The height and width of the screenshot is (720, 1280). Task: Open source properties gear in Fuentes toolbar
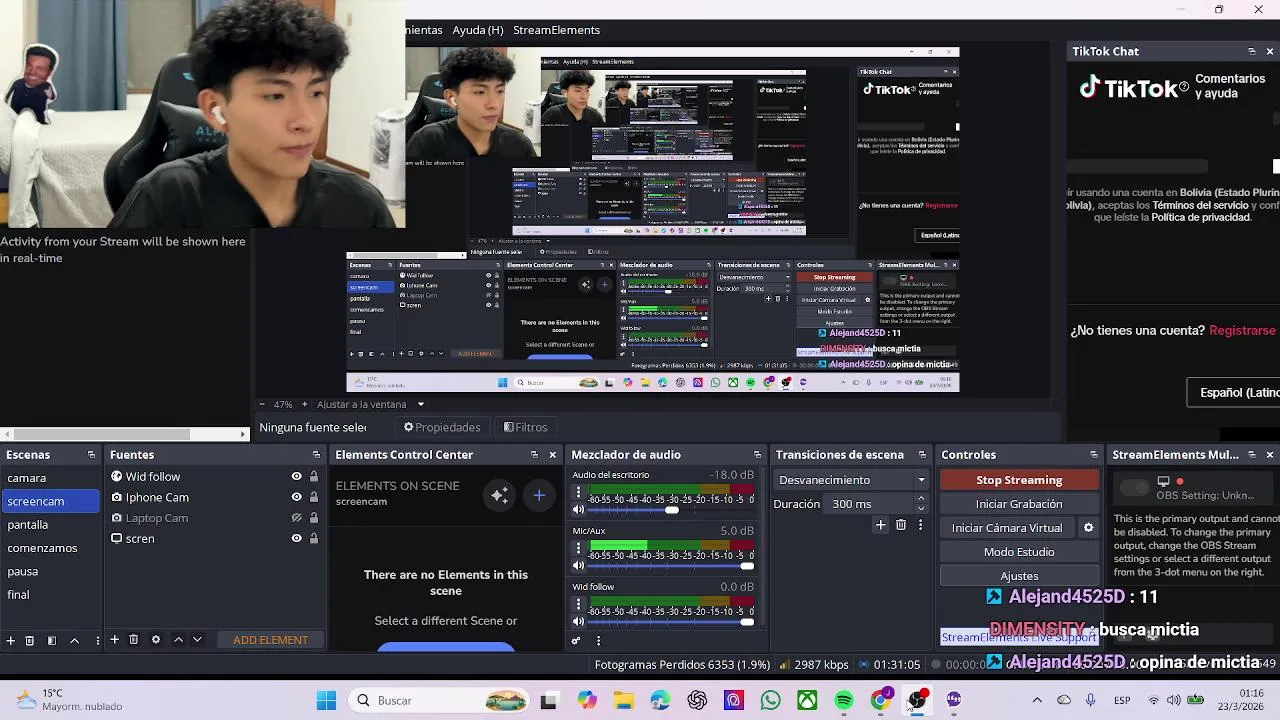pos(156,640)
